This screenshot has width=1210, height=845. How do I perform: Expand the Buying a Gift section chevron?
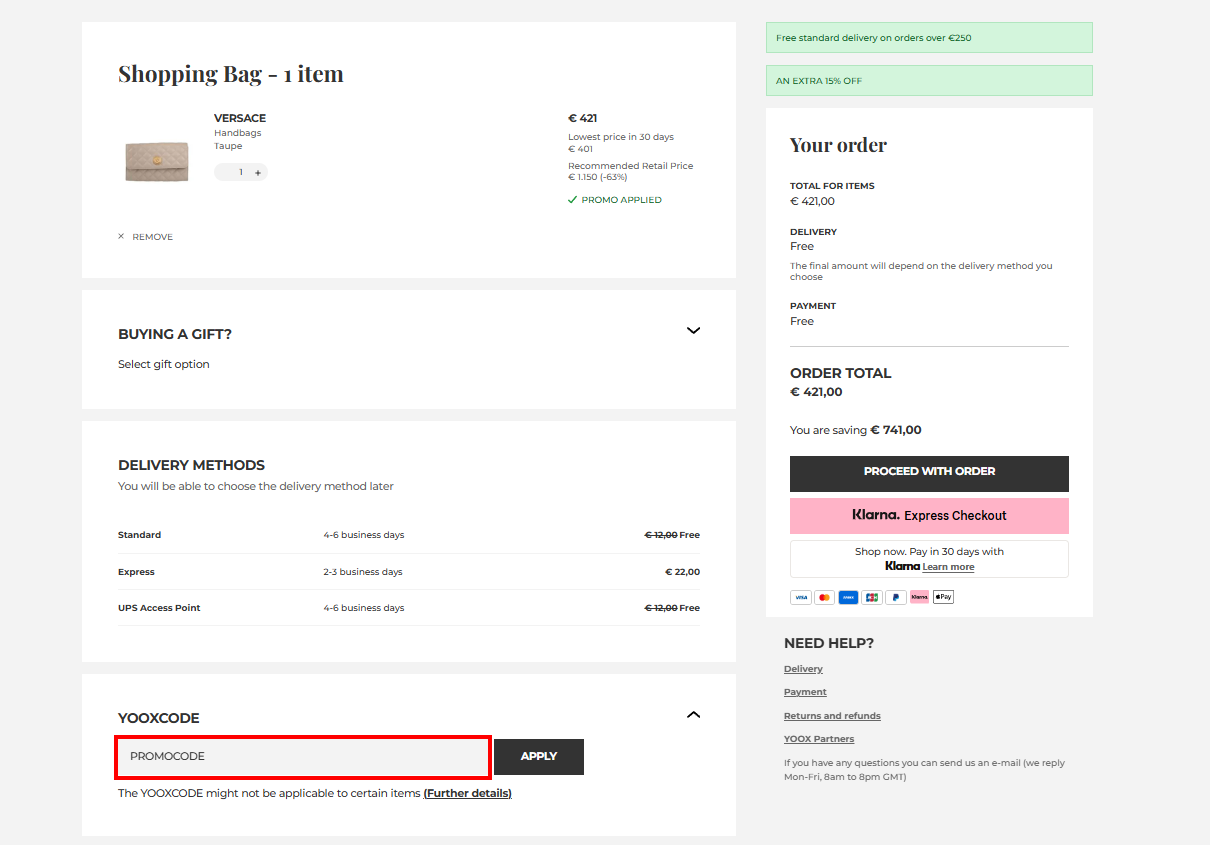[693, 330]
